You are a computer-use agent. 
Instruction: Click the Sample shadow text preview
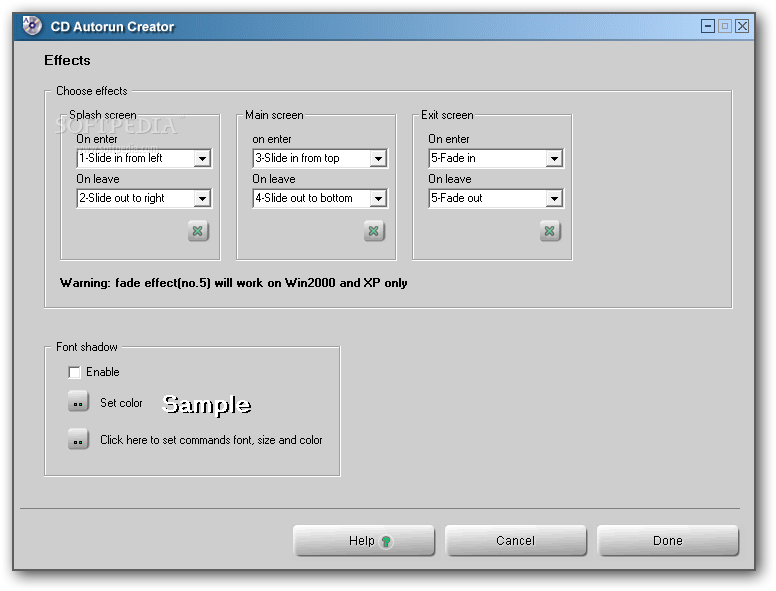point(207,404)
